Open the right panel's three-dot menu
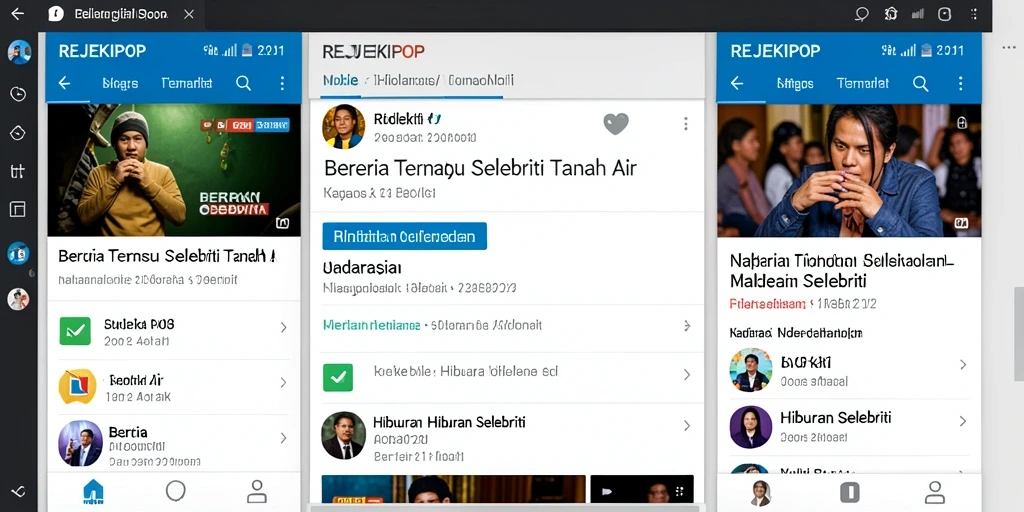1024x512 pixels. click(x=960, y=83)
